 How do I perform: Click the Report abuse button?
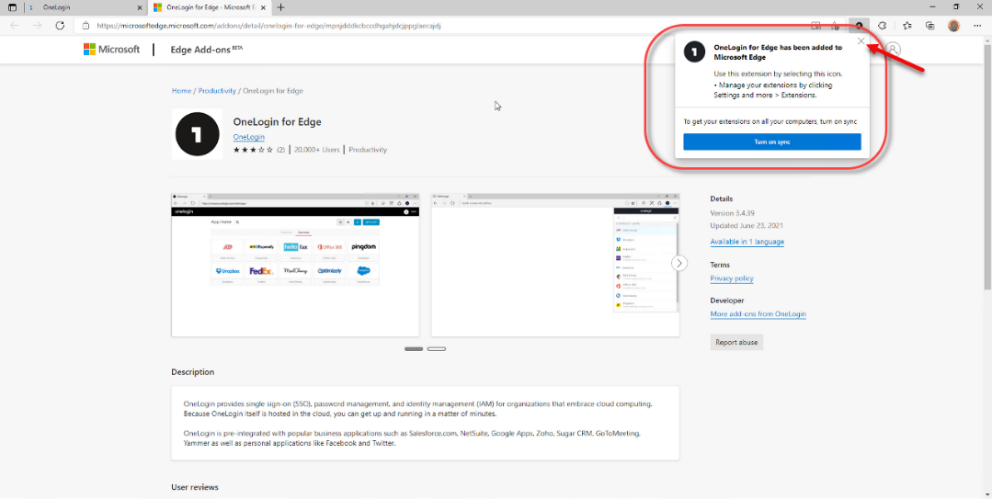click(737, 342)
